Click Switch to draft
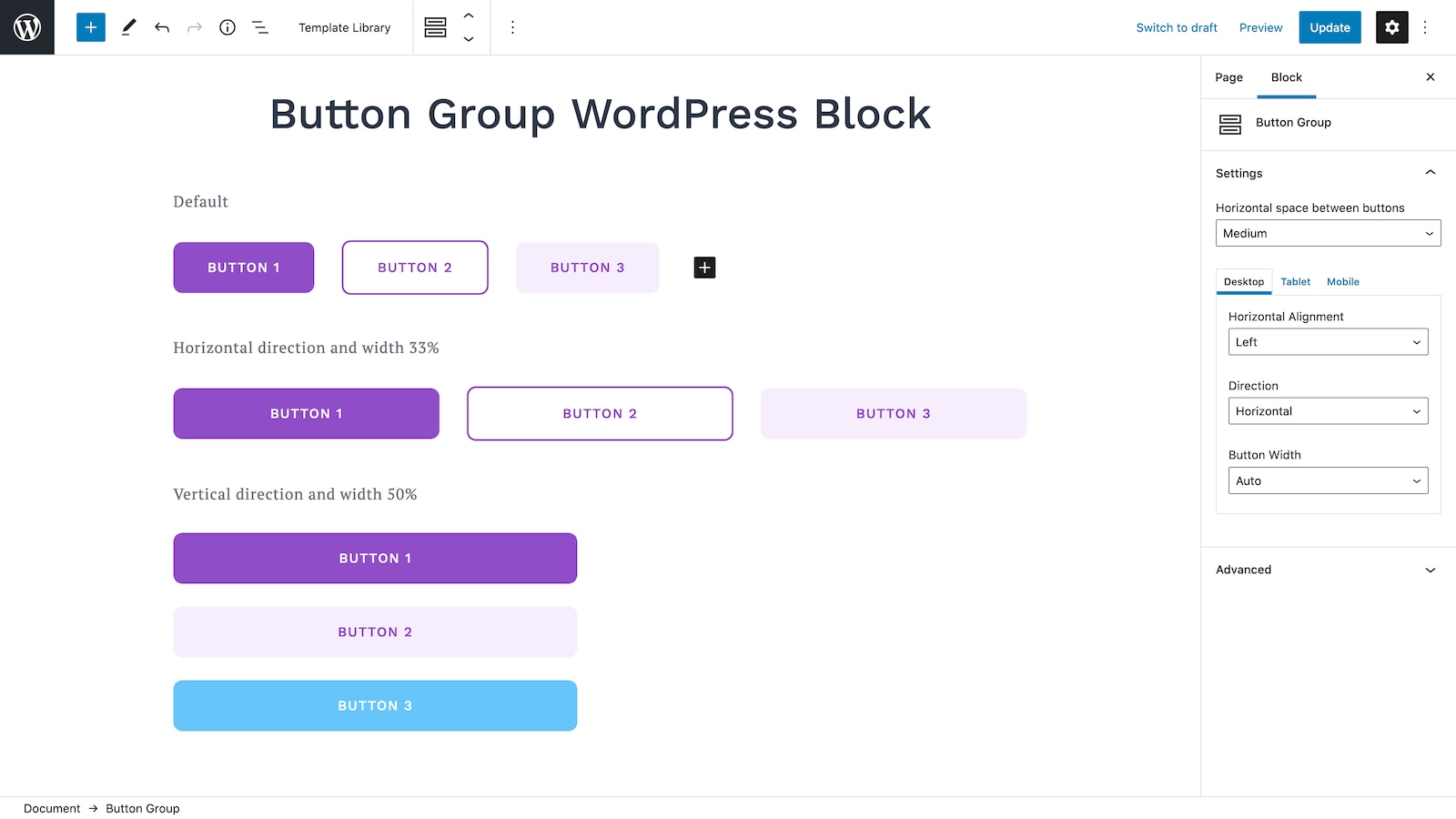 1177,27
